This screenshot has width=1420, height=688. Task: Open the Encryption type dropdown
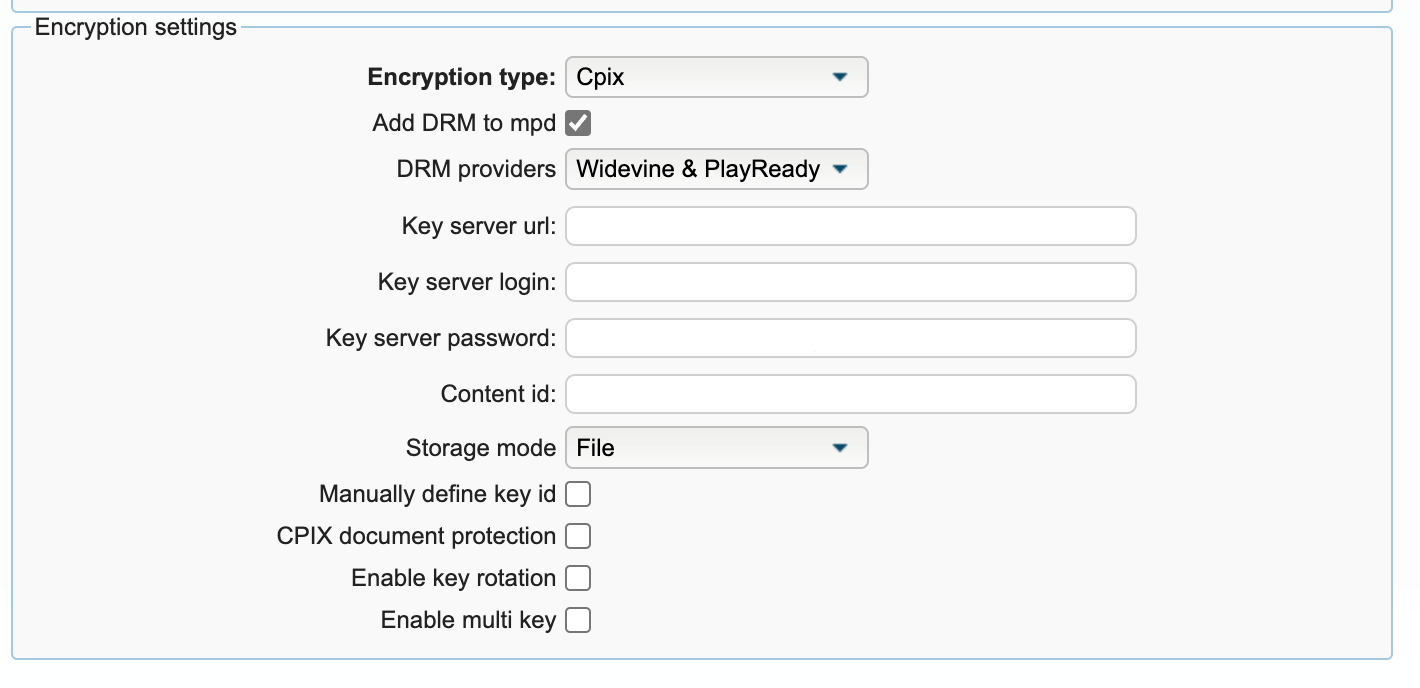click(716, 77)
